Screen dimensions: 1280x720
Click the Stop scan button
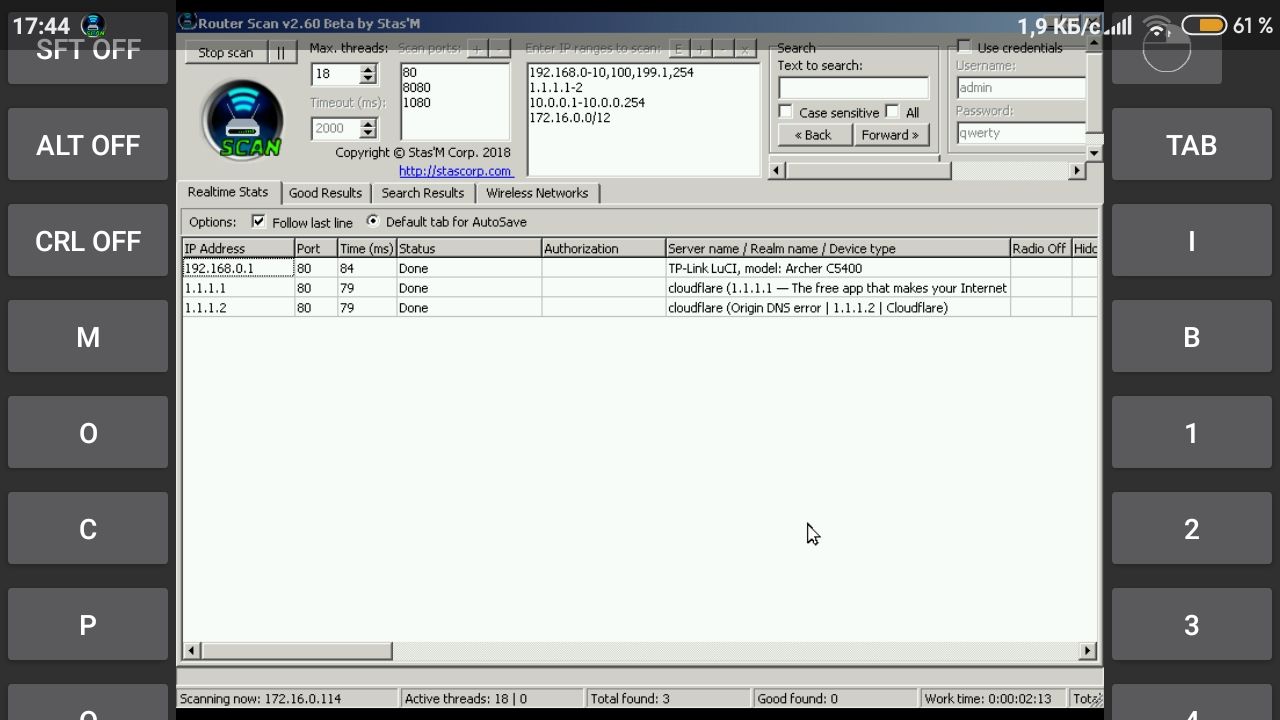(x=226, y=53)
